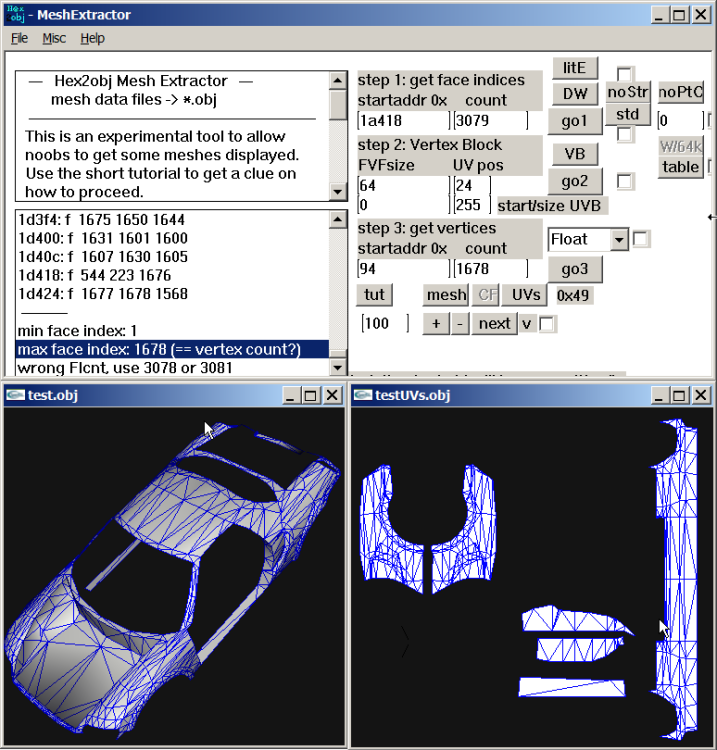Click step 1 count field 3079
Viewport: 717px width, 750px height.
(x=490, y=121)
